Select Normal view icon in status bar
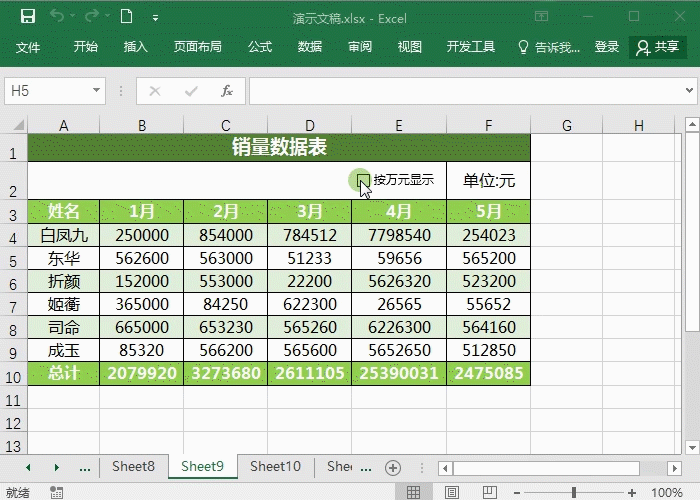 [x=412, y=492]
